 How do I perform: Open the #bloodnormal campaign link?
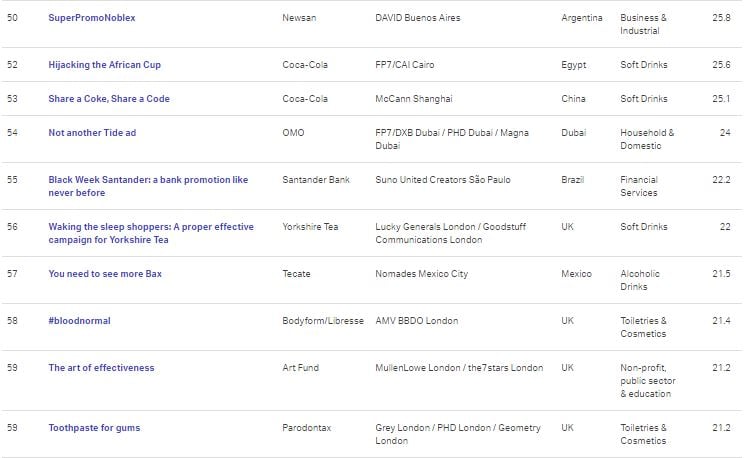(79, 321)
